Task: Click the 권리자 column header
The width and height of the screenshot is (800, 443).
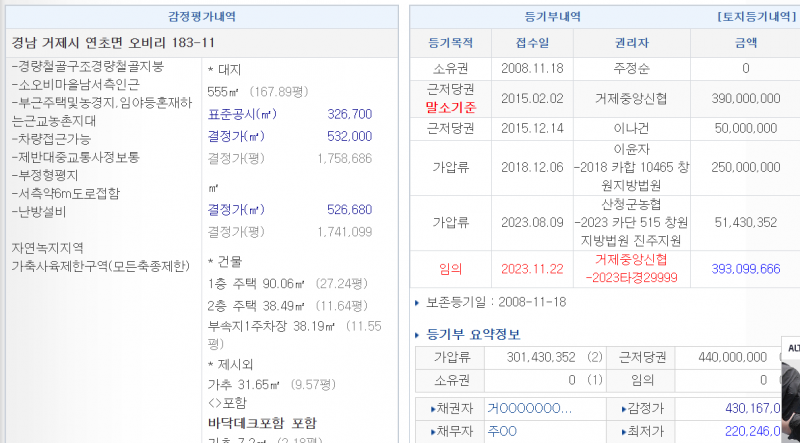Action: (x=632, y=43)
